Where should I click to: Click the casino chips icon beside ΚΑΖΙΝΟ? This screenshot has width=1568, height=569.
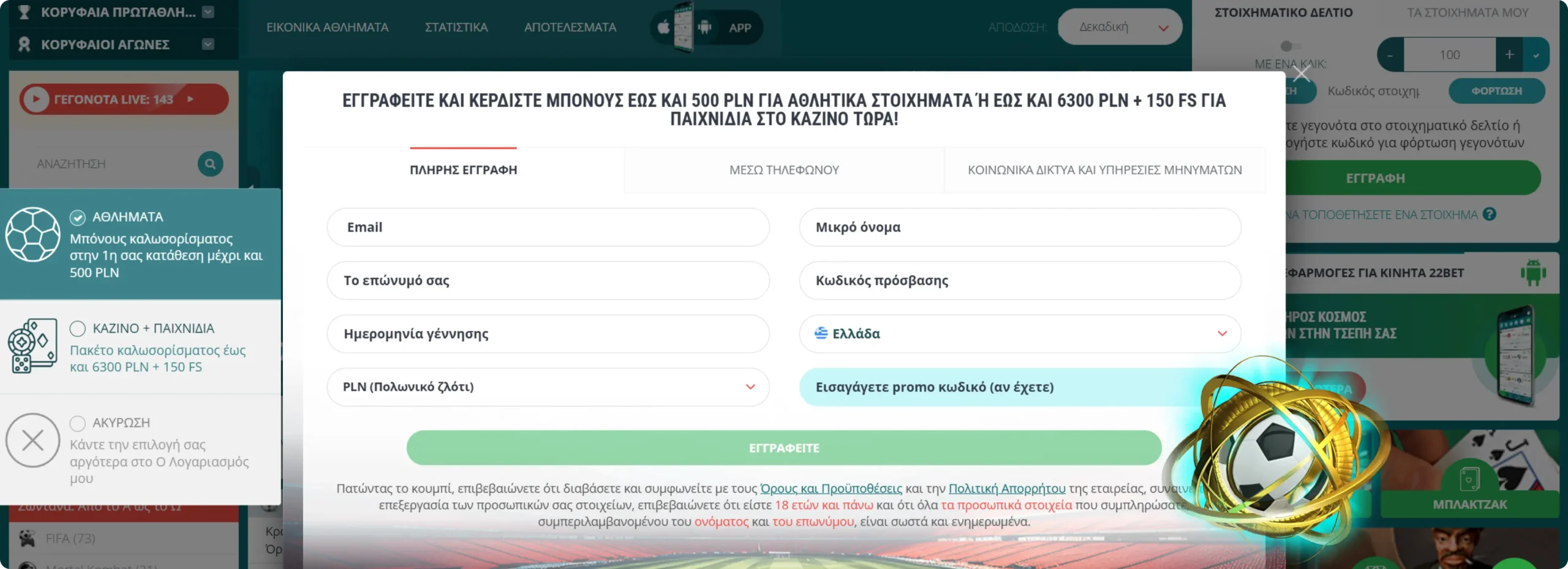click(x=34, y=345)
